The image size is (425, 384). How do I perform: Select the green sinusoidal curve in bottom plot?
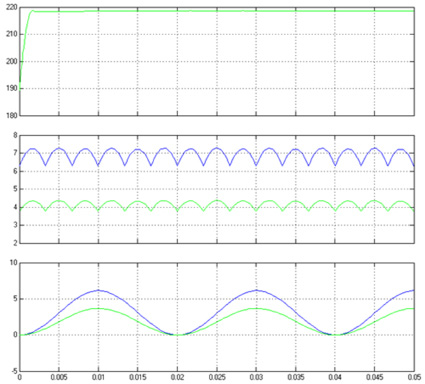pyautogui.click(x=256, y=308)
